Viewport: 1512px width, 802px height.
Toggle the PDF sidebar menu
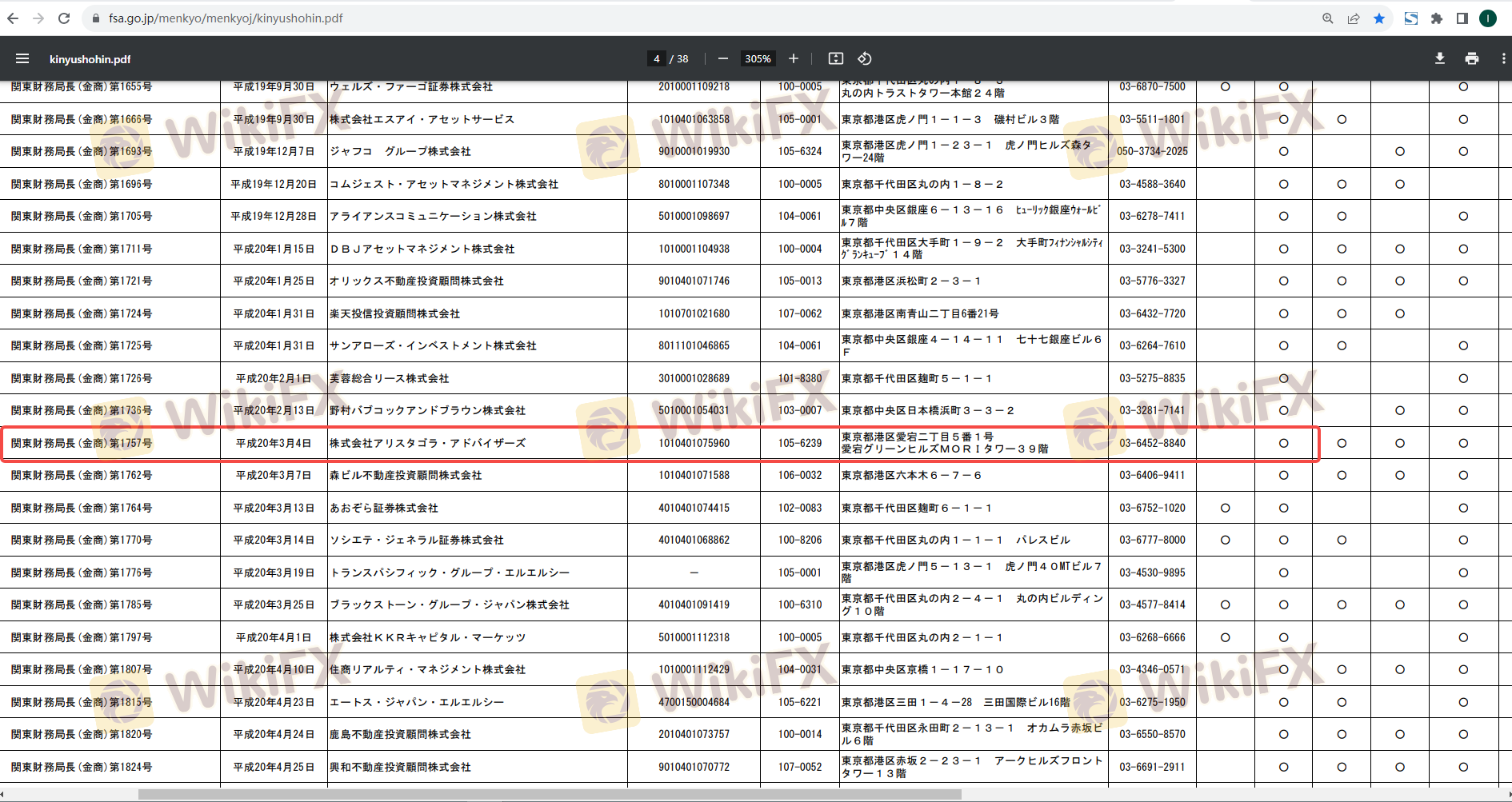tap(22, 58)
